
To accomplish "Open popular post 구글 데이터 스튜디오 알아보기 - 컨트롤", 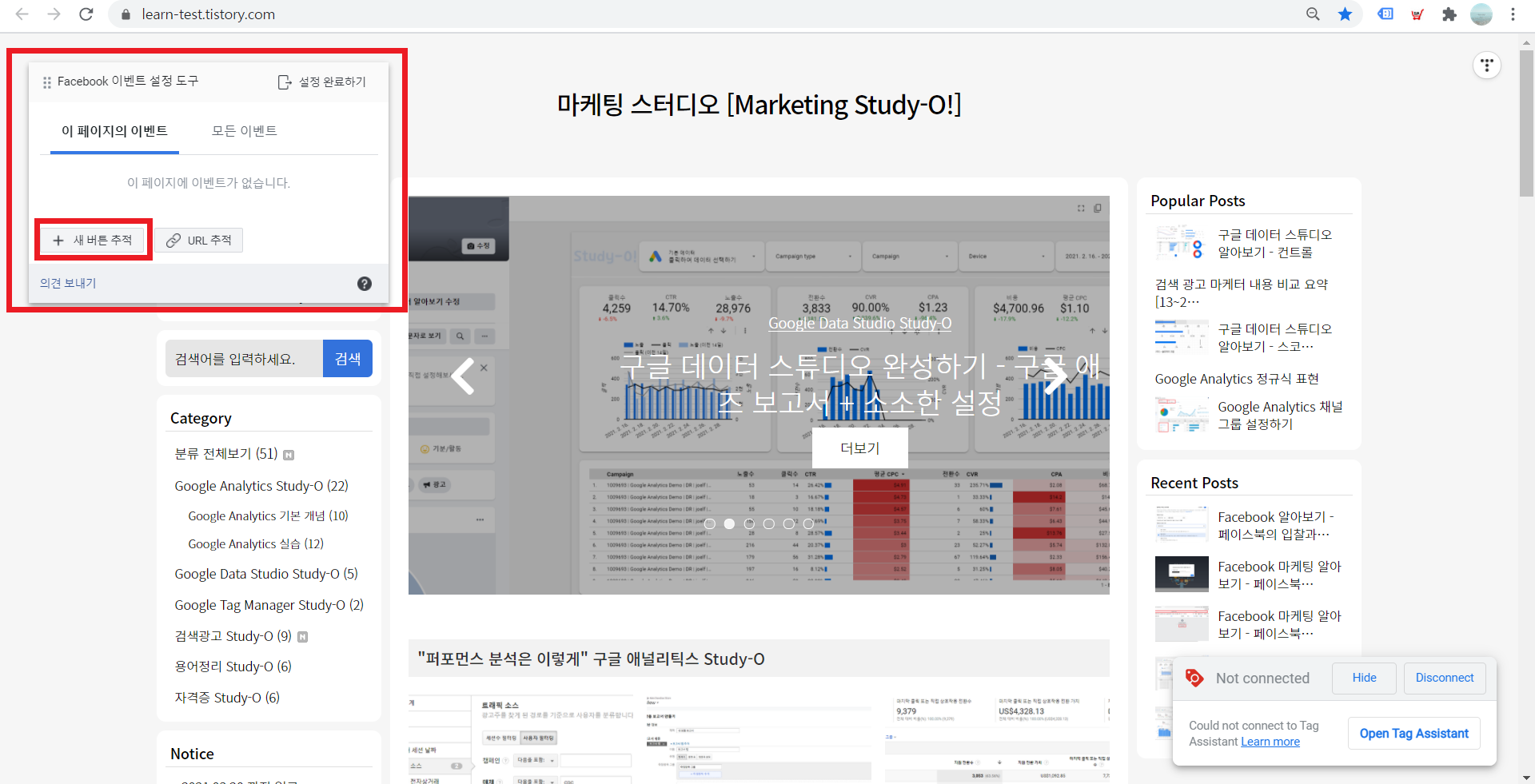I will pos(1274,244).
